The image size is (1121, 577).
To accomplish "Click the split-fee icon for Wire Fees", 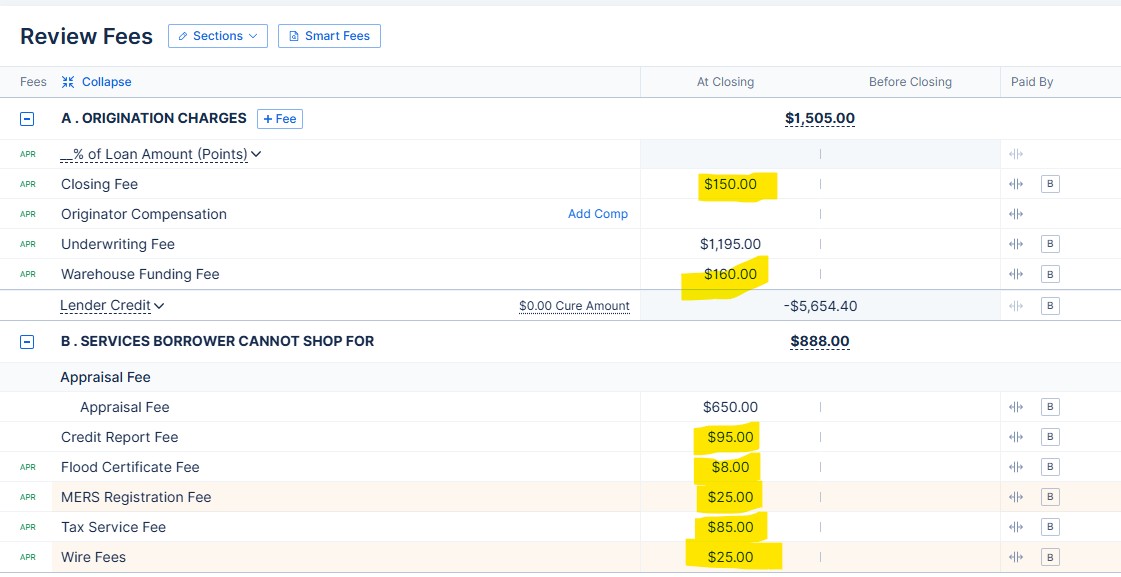I will coord(1017,557).
